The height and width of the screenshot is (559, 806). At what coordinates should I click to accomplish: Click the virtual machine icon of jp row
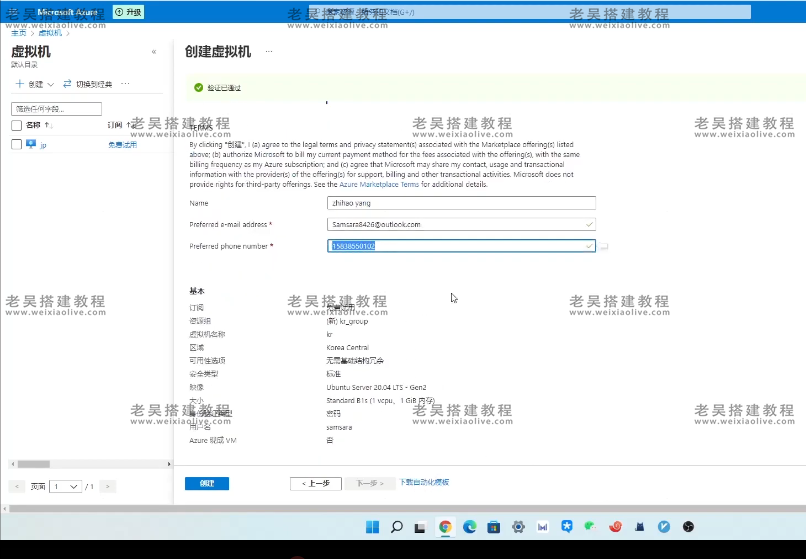pos(31,145)
